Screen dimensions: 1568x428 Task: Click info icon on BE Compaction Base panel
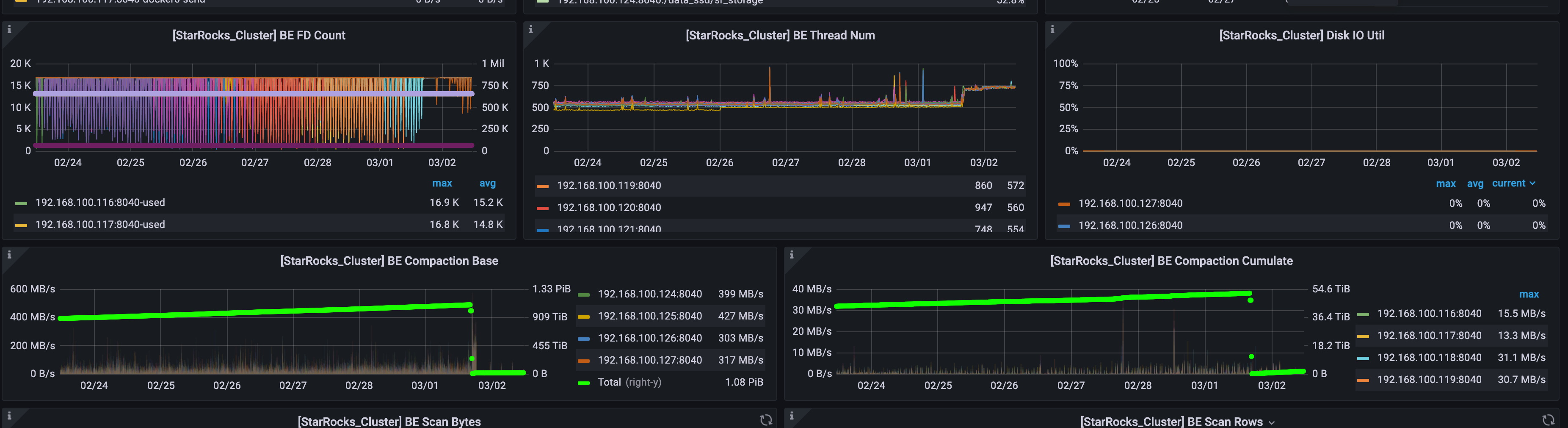[x=9, y=255]
